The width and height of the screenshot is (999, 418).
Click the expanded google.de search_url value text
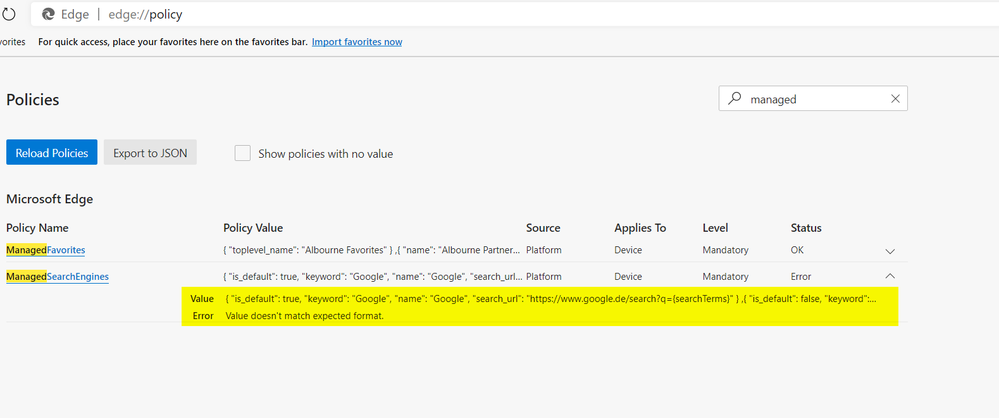click(x=552, y=299)
